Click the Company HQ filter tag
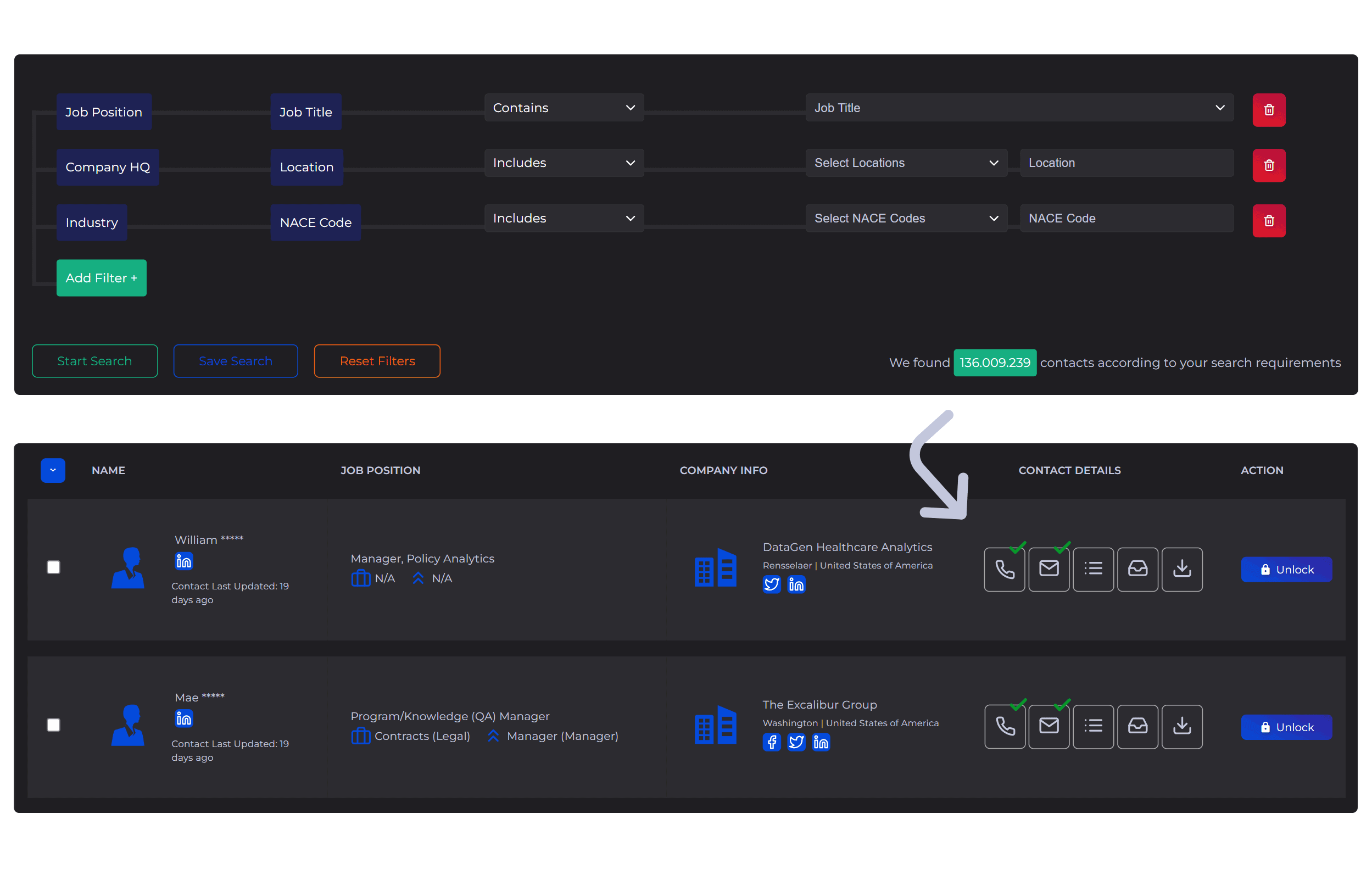 tap(108, 167)
